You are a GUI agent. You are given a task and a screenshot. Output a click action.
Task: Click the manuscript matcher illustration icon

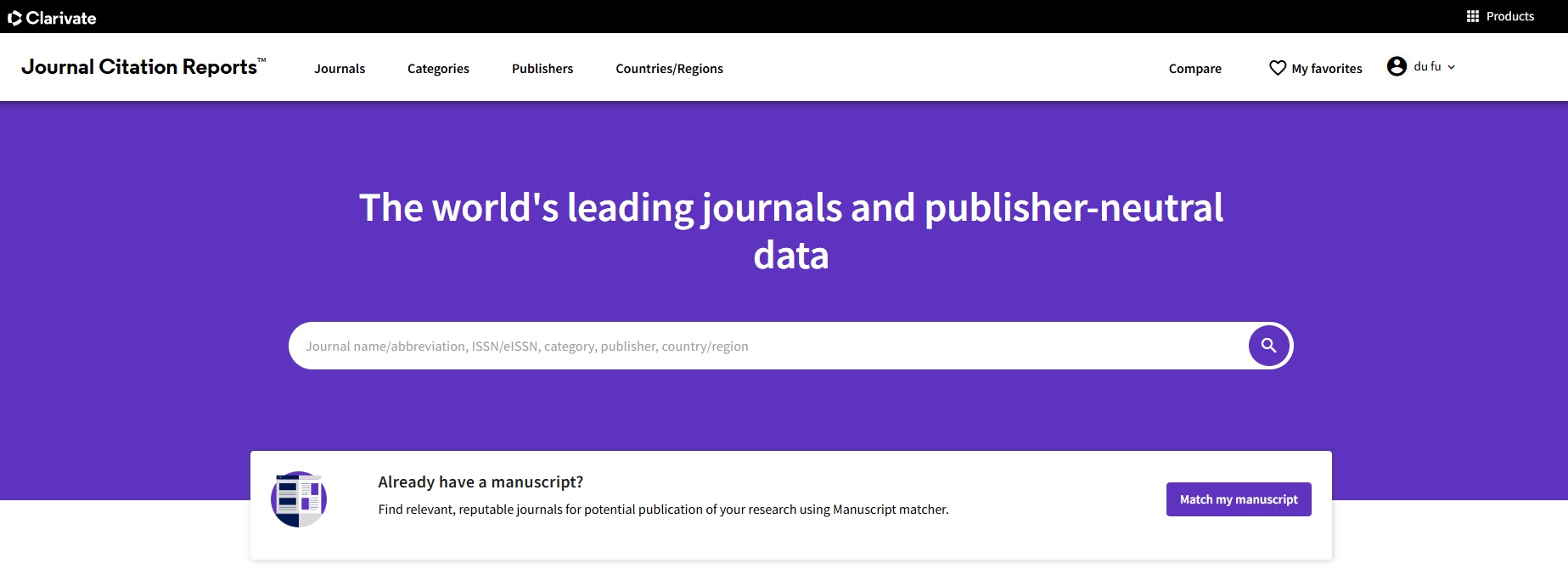coord(299,499)
